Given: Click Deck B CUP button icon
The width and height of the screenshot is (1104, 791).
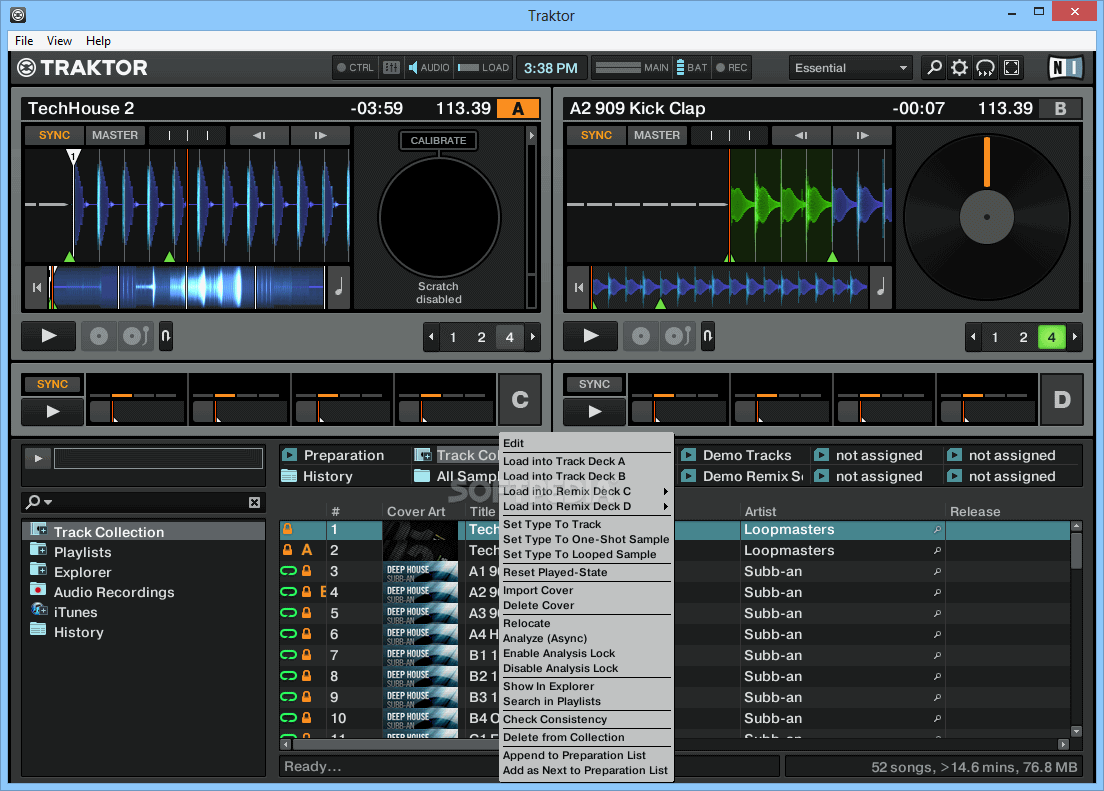Looking at the screenshot, I should (x=678, y=336).
